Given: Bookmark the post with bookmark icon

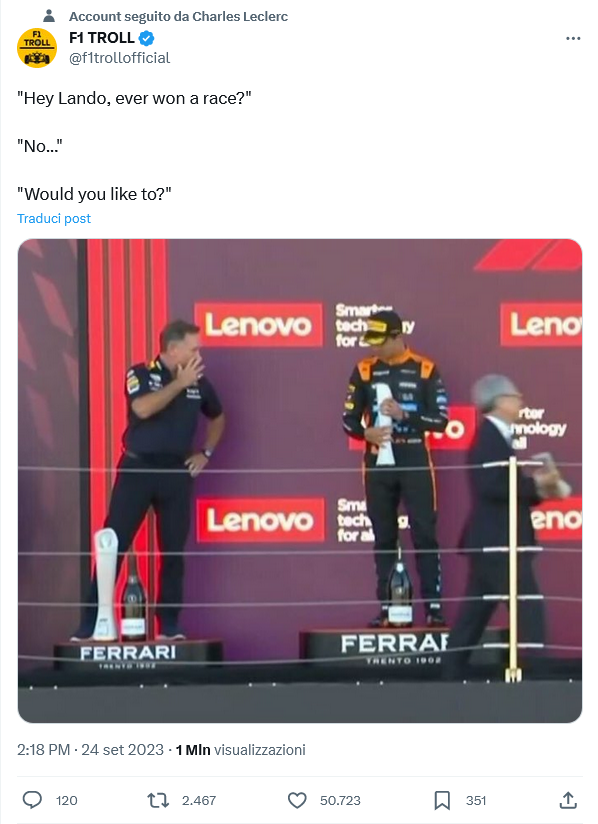Looking at the screenshot, I should click(x=442, y=800).
